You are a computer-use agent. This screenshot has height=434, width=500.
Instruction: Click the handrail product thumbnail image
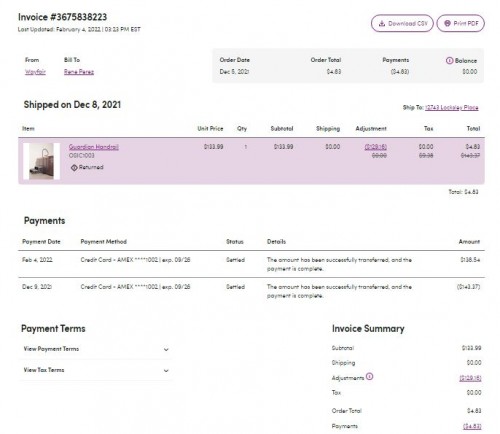(41, 161)
